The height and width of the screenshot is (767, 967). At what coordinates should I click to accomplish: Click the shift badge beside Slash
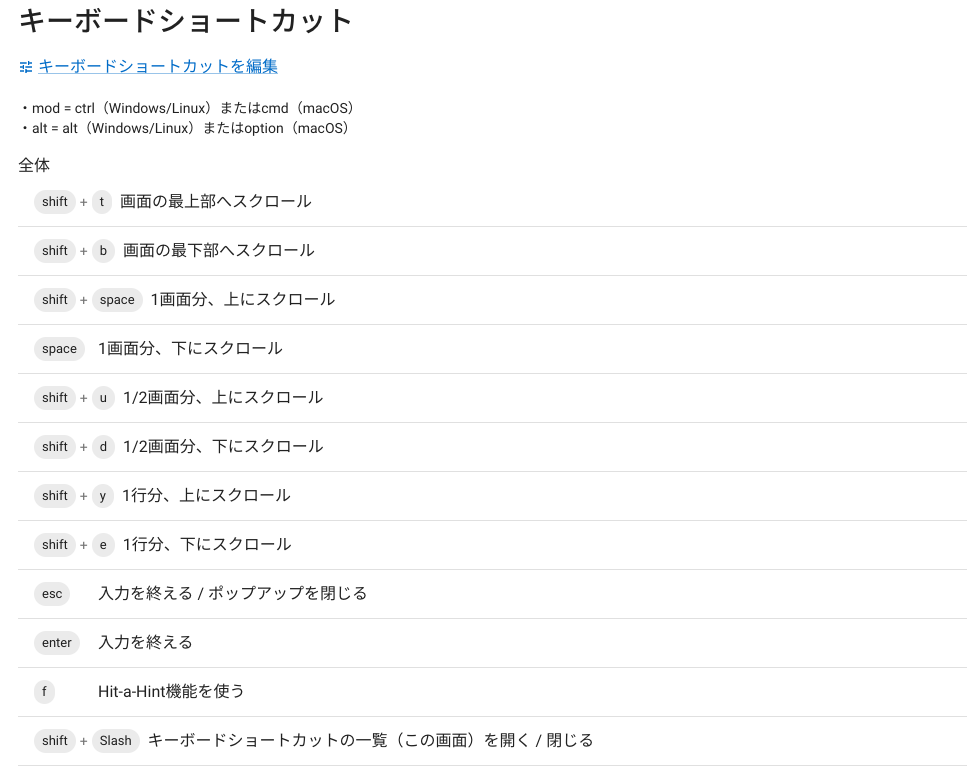pyautogui.click(x=55, y=741)
